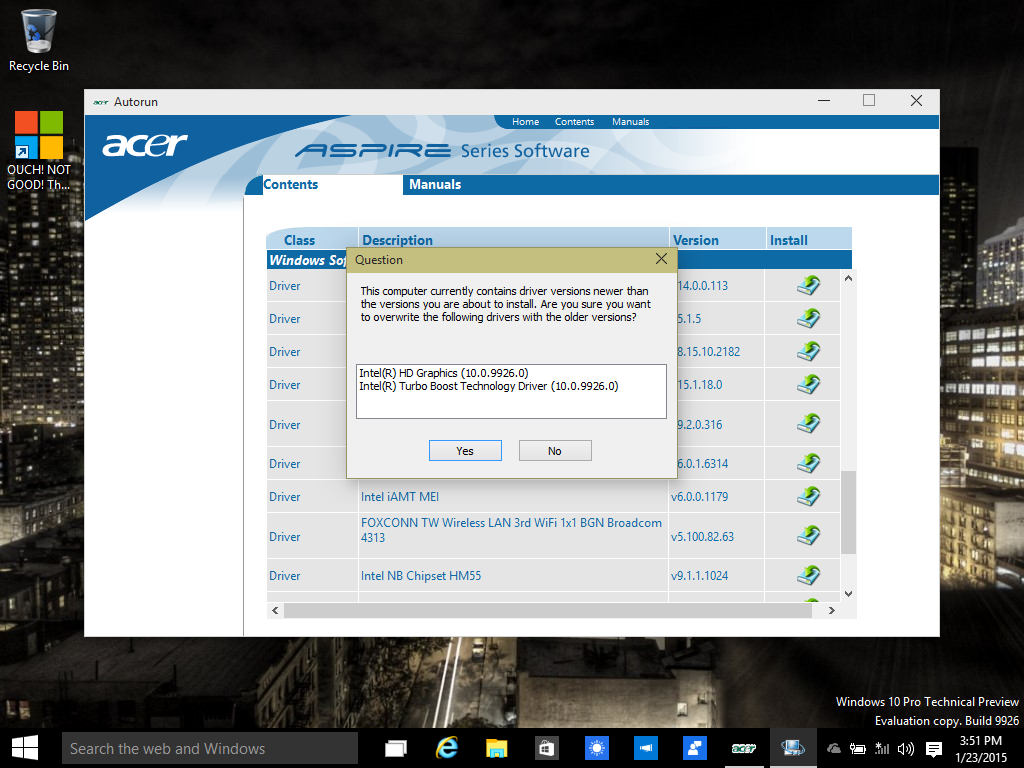This screenshot has height=768, width=1024.
Task: Open File Explorer from the taskbar
Action: [x=496, y=748]
